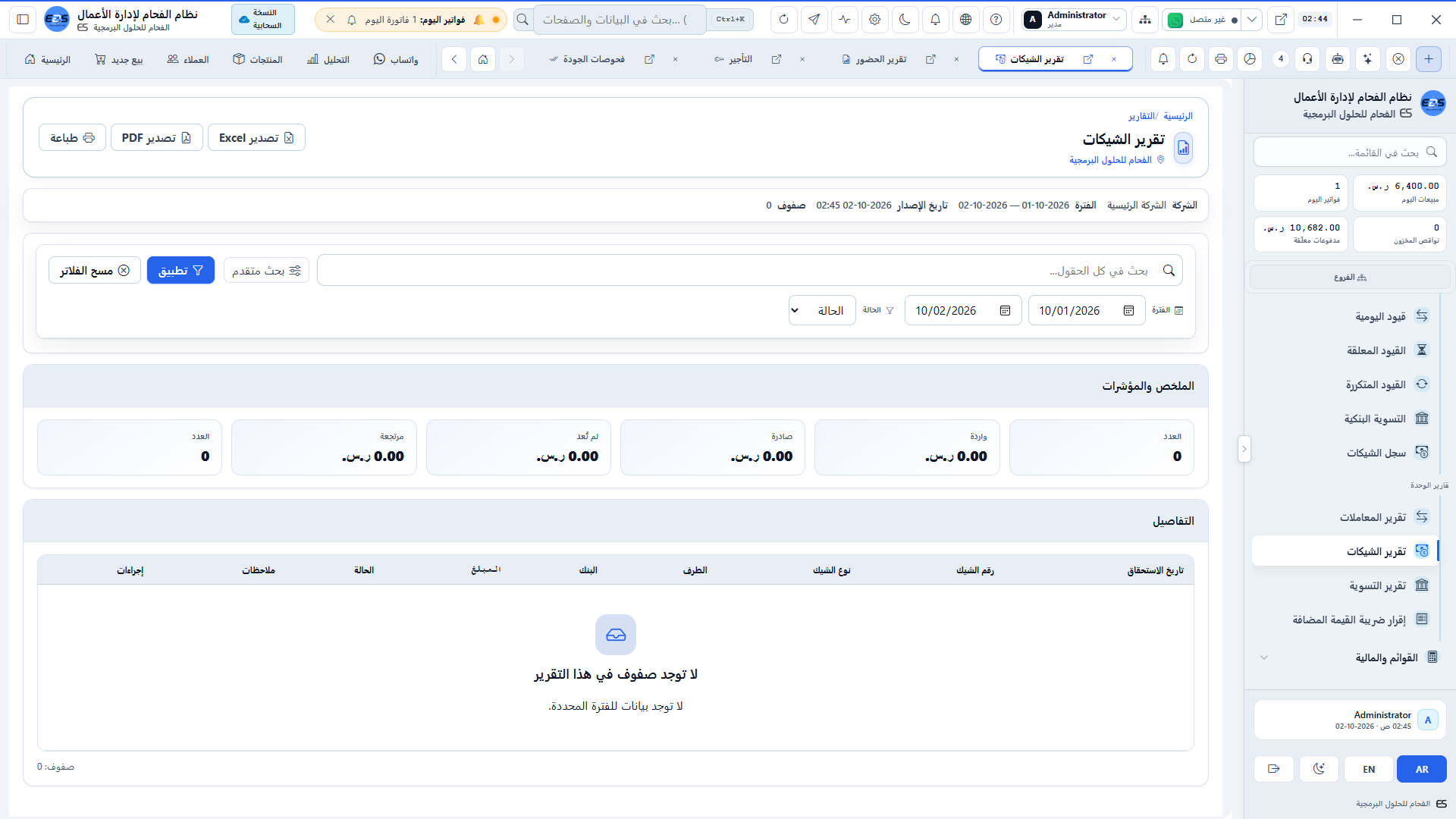Image resolution: width=1456 pixels, height=819 pixels.
Task: Switch language to EN
Action: (x=1369, y=769)
